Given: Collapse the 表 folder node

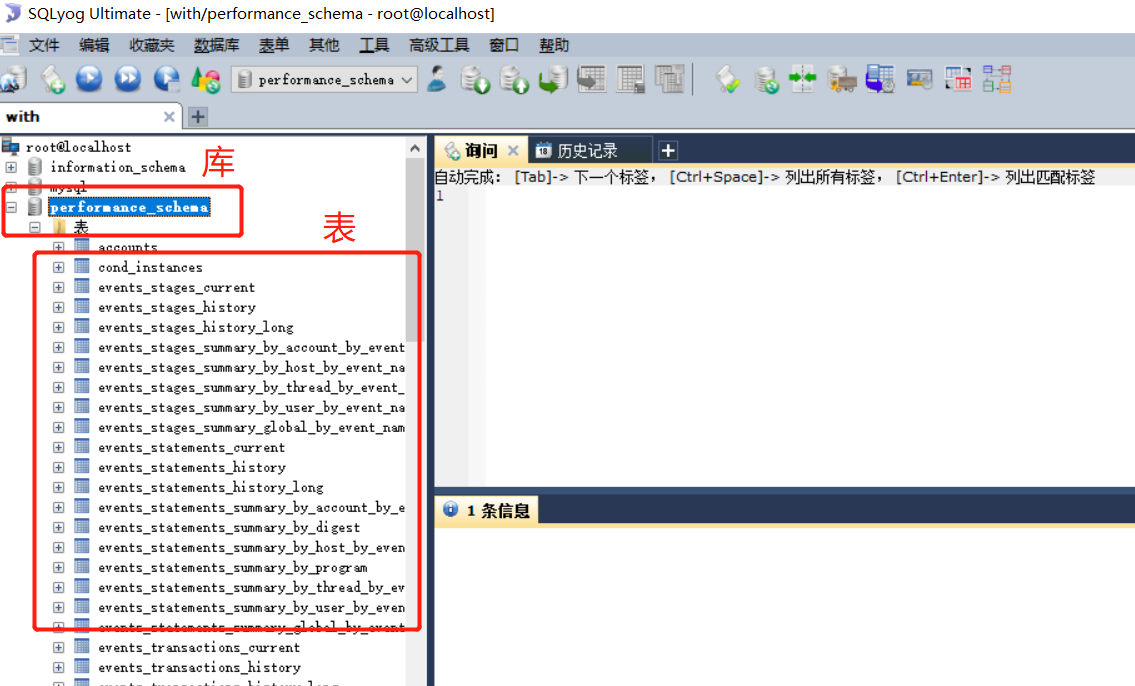Looking at the screenshot, I should click(35, 227).
